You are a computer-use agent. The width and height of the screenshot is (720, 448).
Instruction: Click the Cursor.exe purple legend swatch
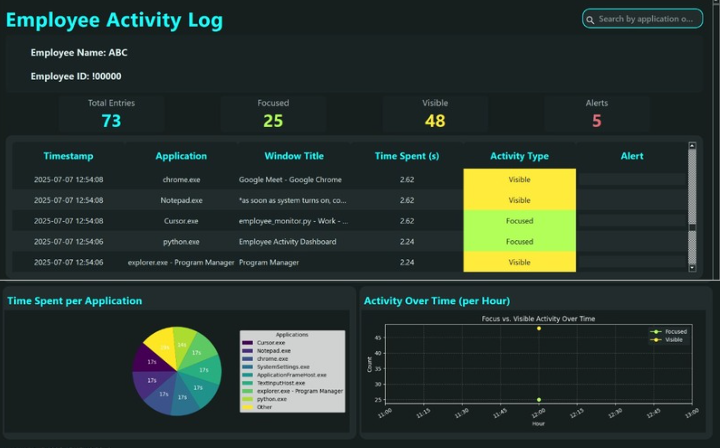tap(248, 343)
